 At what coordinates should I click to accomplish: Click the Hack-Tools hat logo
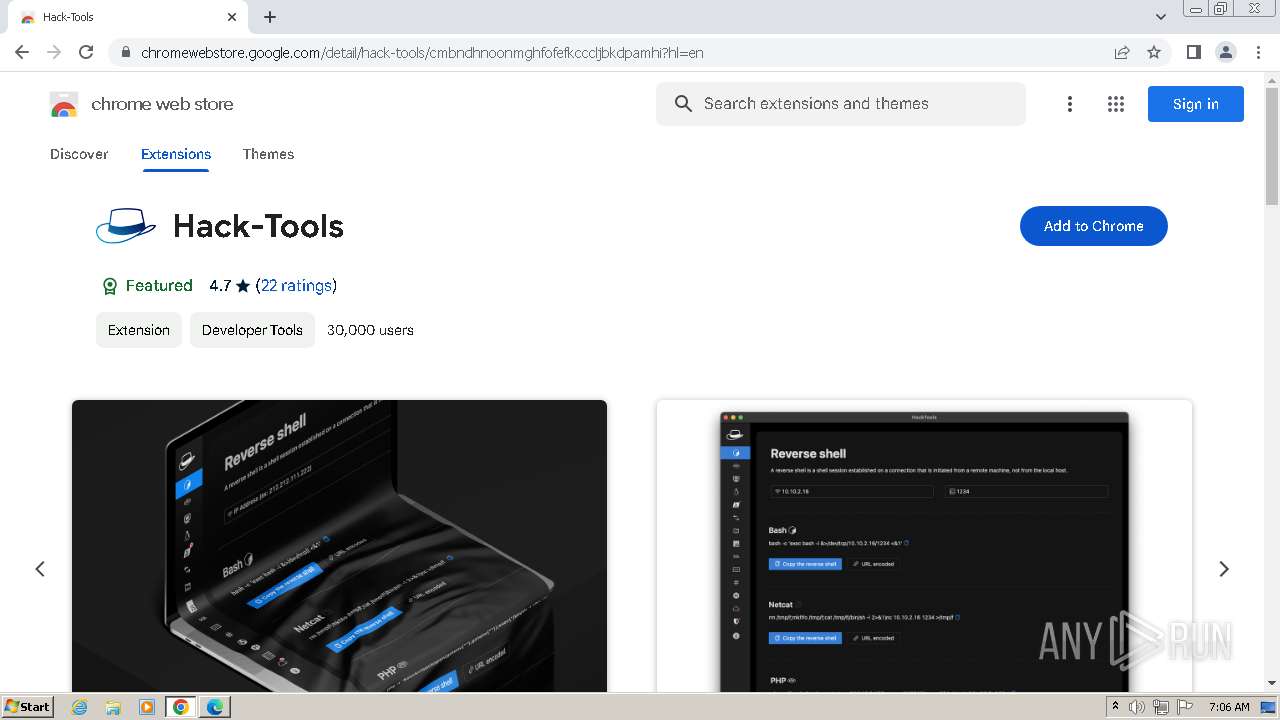point(126,226)
